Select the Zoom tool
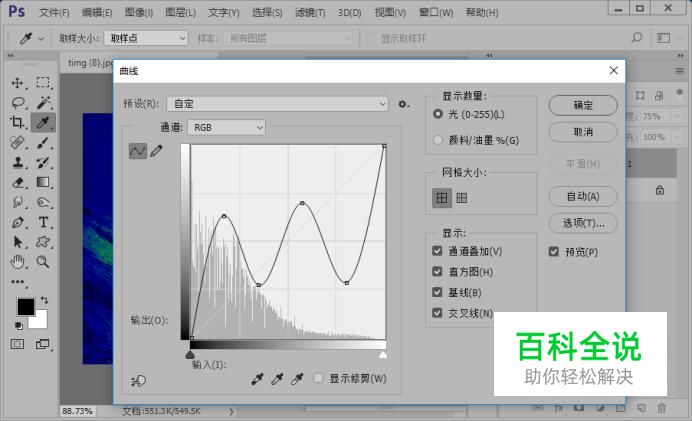The image size is (692, 421). pos(43,262)
